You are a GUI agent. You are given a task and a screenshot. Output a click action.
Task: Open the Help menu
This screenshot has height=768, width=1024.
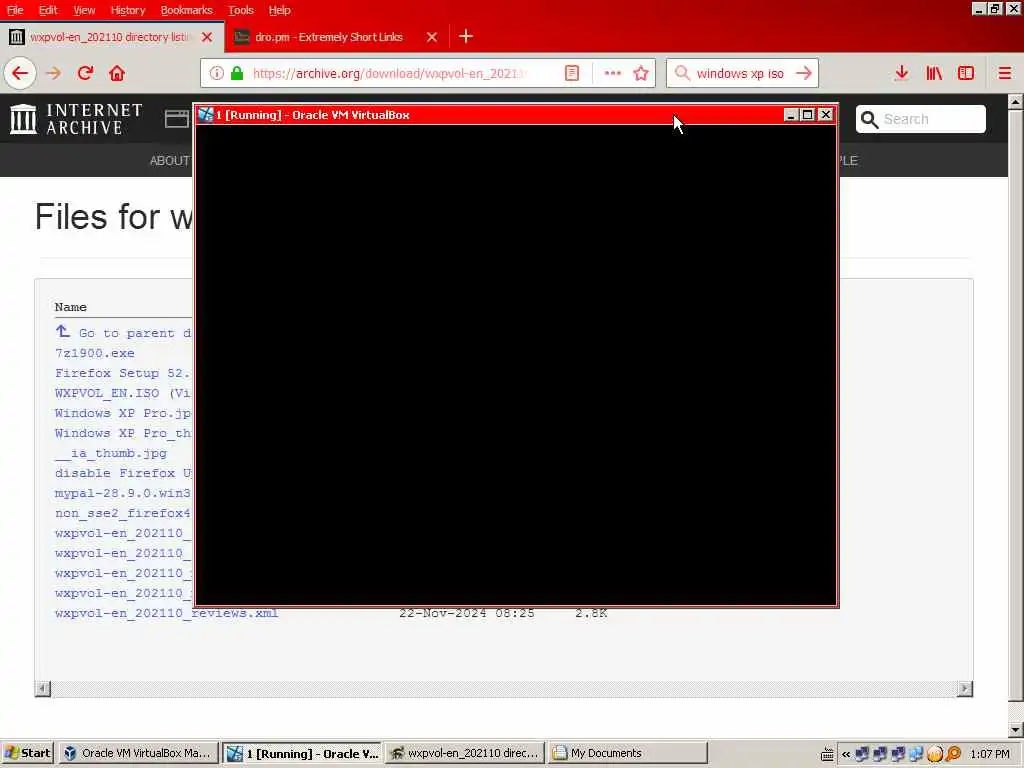[279, 10]
